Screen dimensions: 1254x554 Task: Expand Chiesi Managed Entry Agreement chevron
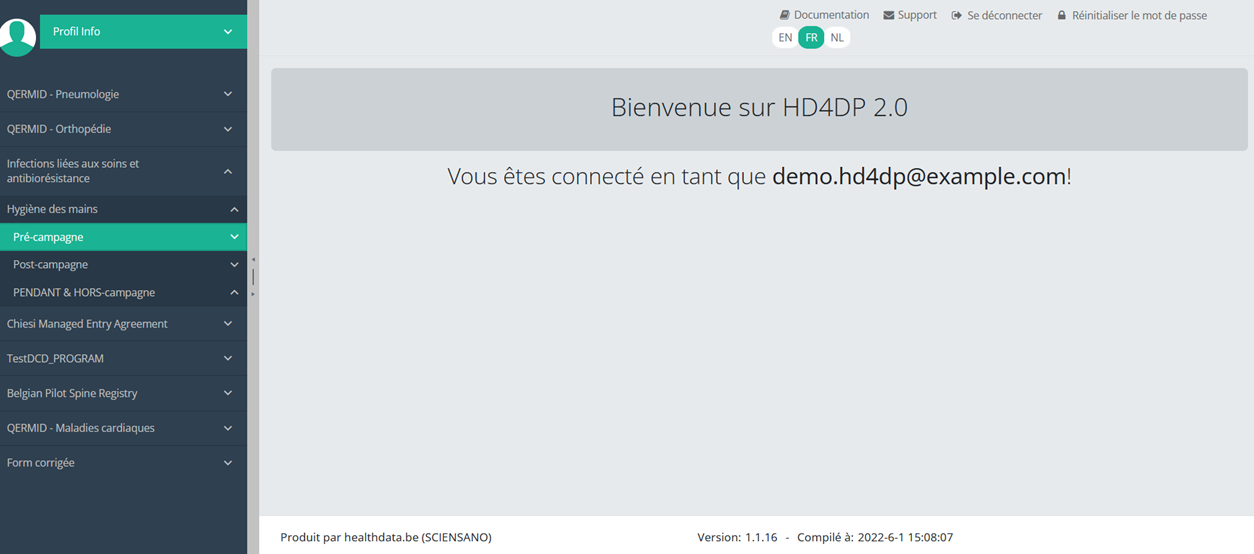228,324
